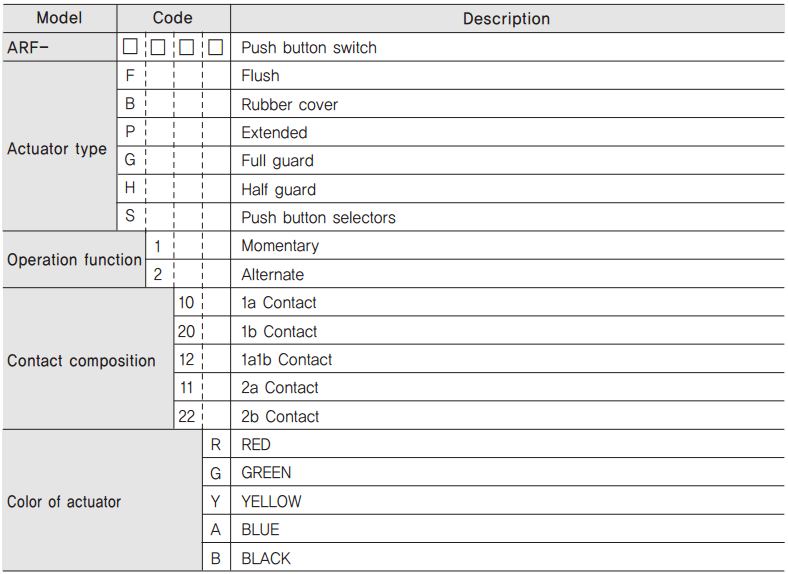The width and height of the screenshot is (788, 574).
Task: Select contact code 12
Action: [186, 359]
